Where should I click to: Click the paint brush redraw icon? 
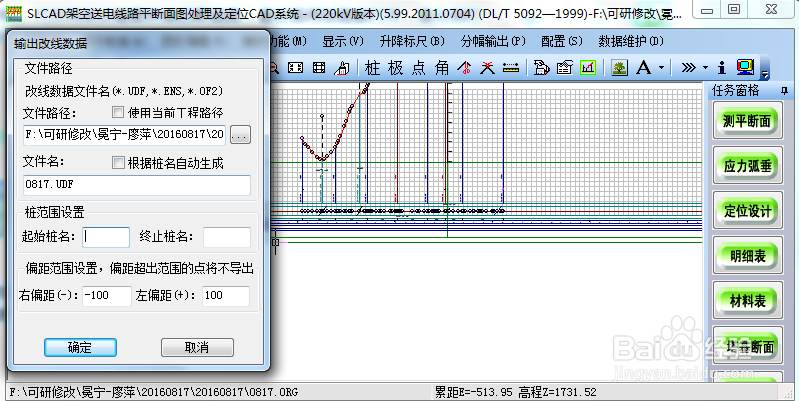pyautogui.click(x=342, y=67)
